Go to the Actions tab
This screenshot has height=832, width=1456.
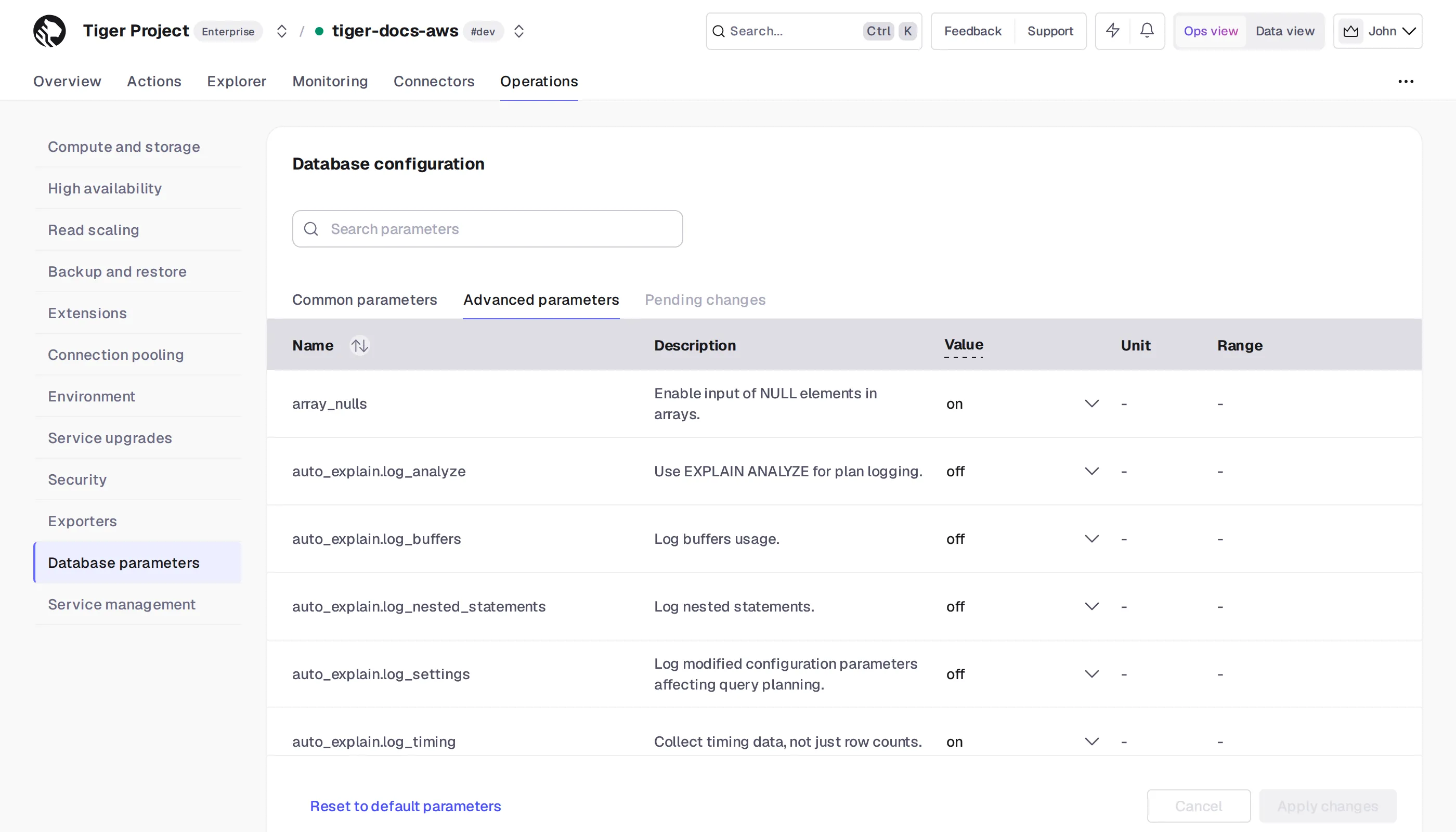(154, 82)
